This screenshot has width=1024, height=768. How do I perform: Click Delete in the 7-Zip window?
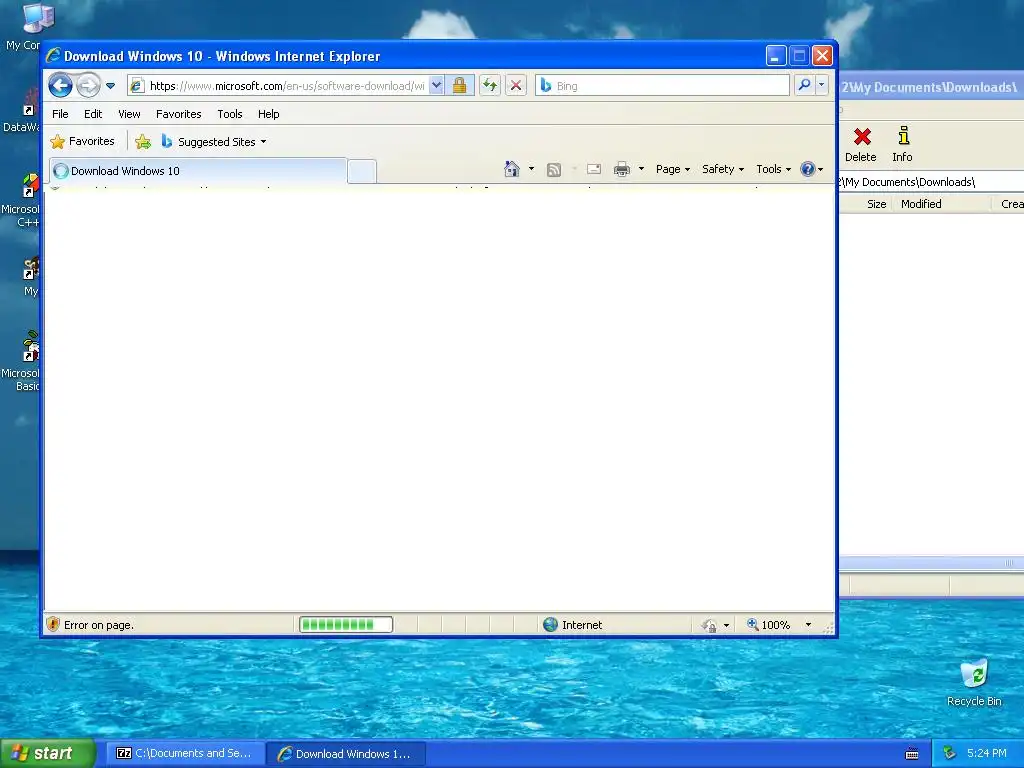click(x=861, y=144)
